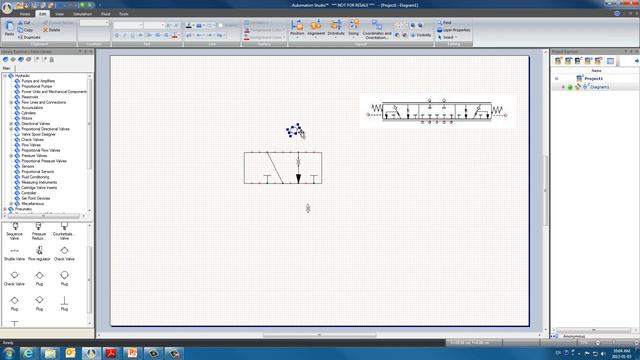Switch to the Tools ribbon tab
This screenshot has width=640, height=360.
123,14
